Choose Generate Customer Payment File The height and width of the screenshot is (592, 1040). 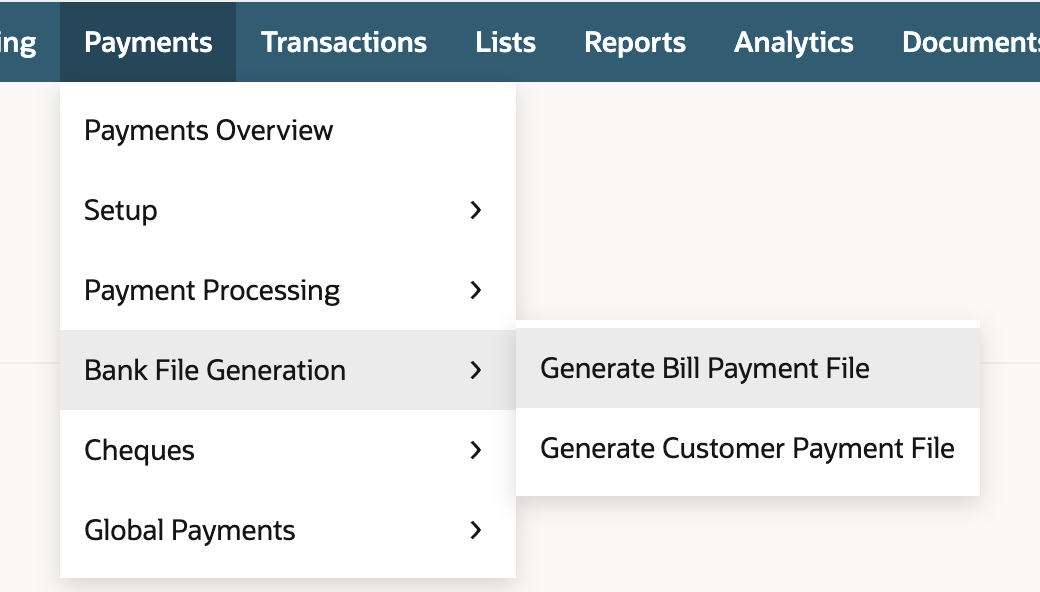click(748, 448)
